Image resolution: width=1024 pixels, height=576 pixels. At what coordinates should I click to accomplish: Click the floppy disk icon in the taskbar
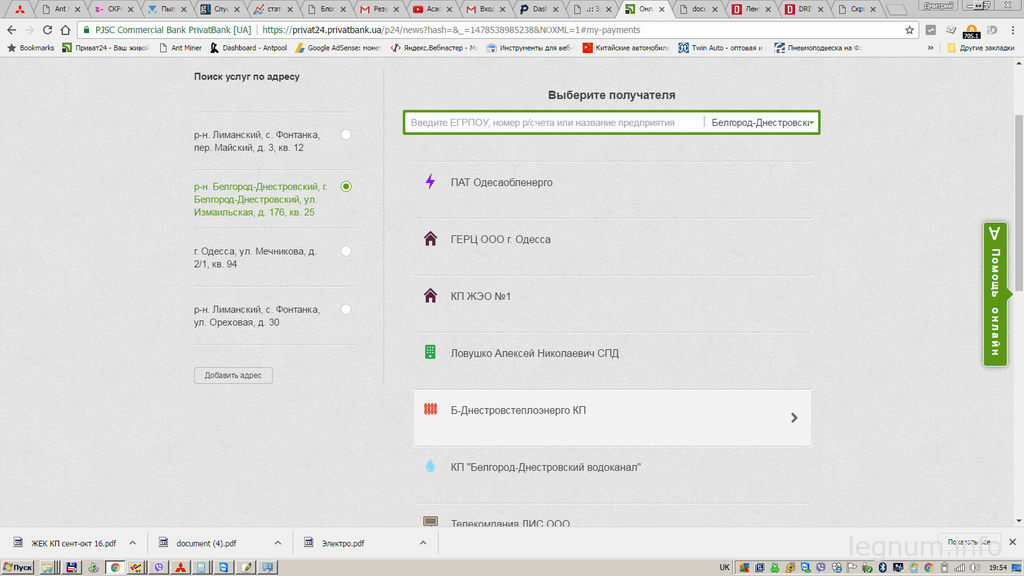71,568
